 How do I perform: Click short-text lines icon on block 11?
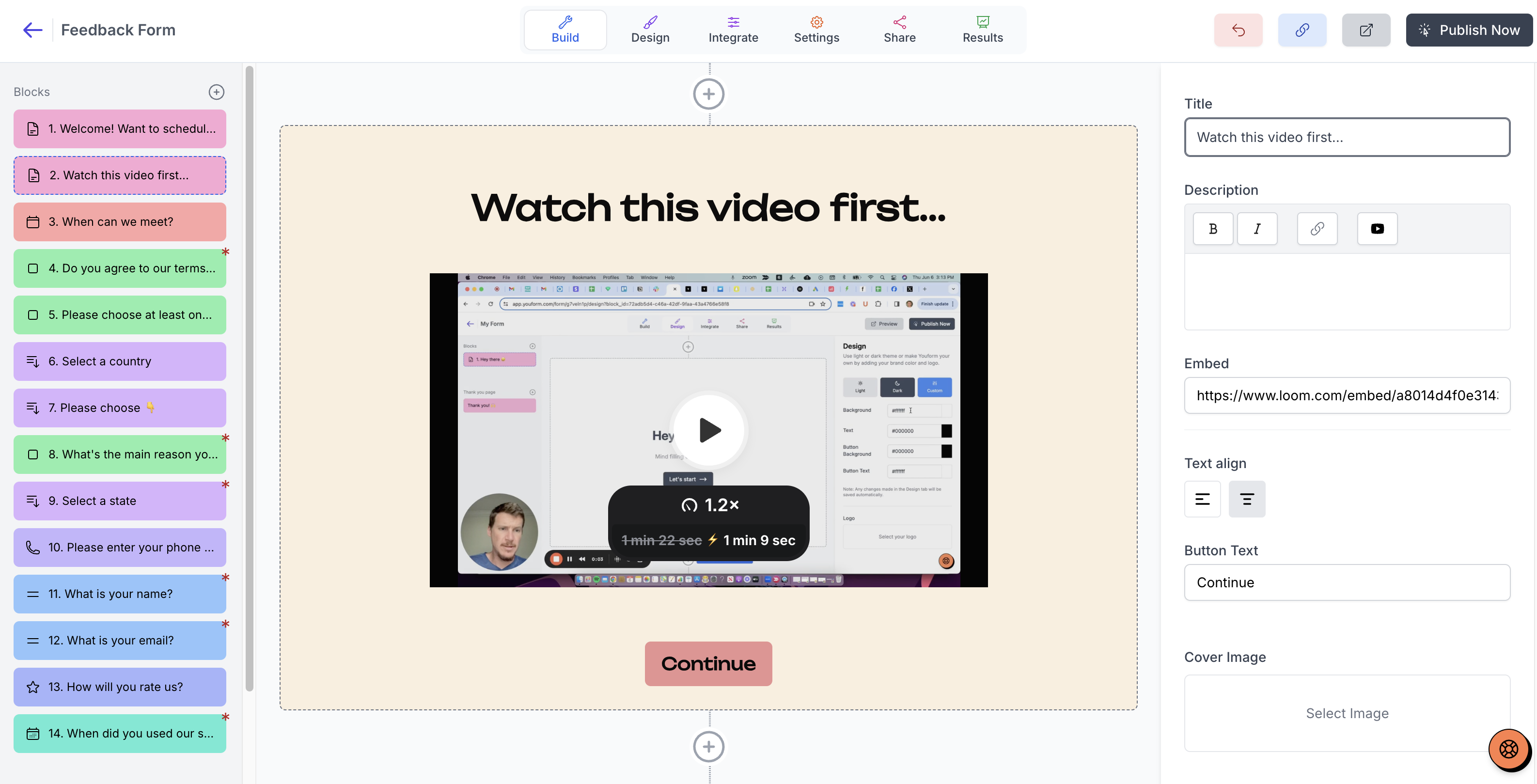point(33,594)
